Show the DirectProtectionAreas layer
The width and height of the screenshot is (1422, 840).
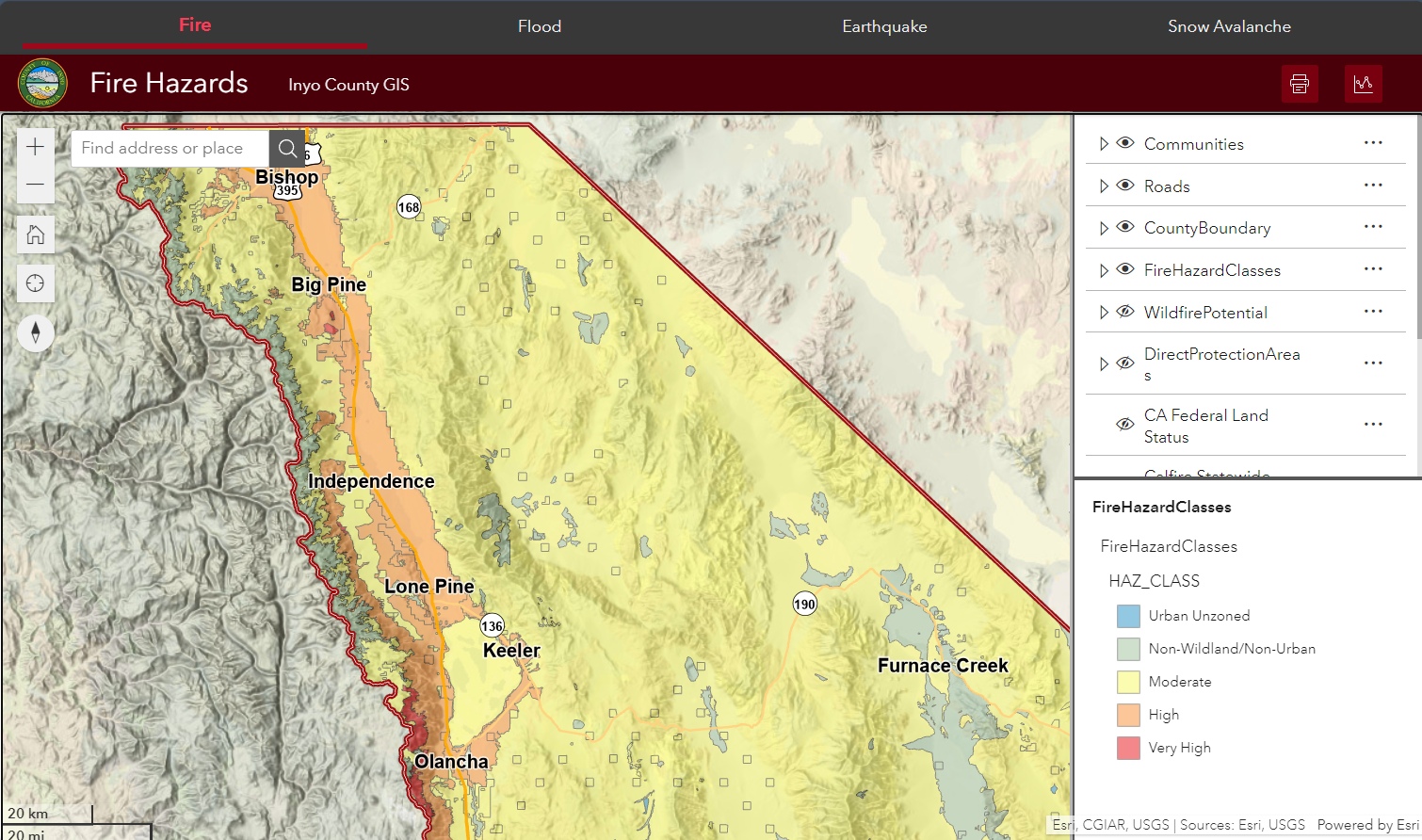click(1125, 363)
